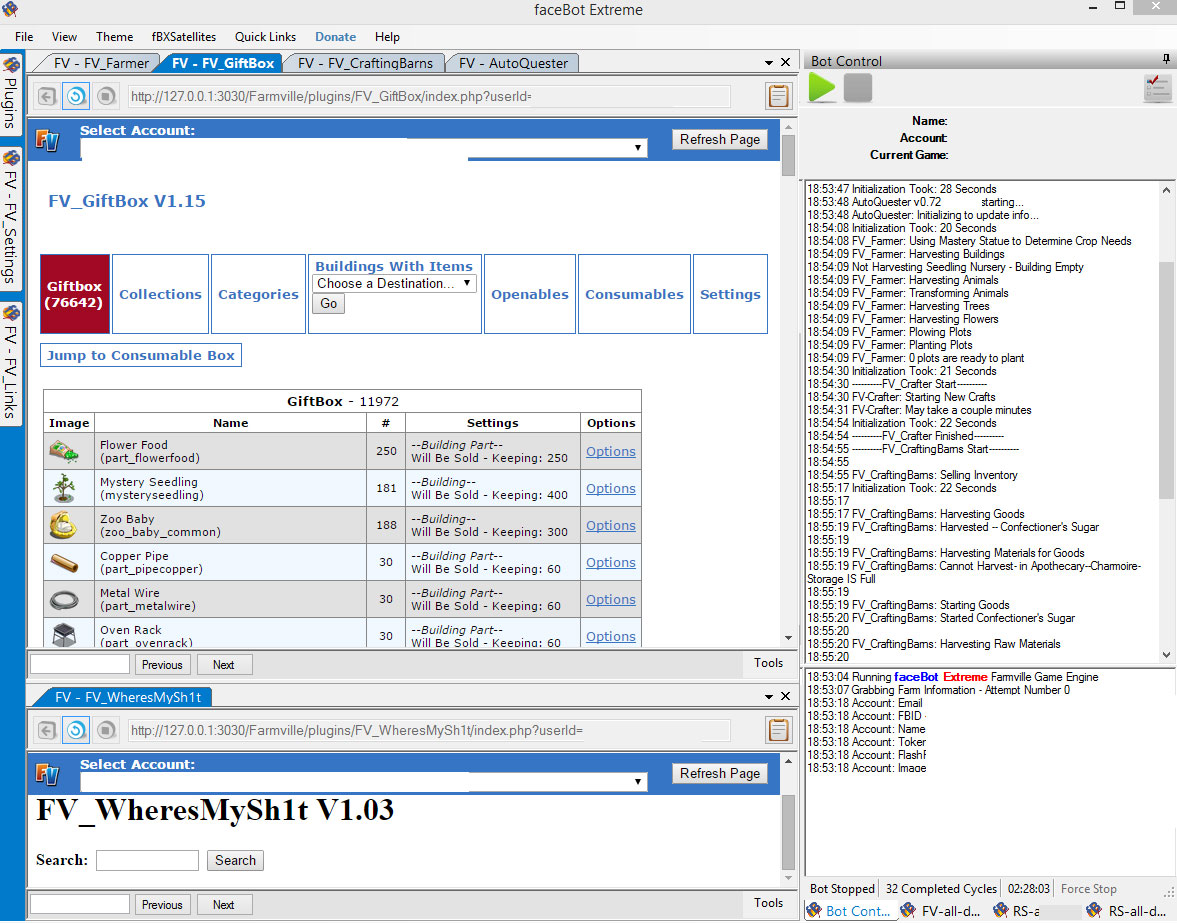Screen dimensions: 1177x923
Task: Click Donate menu item
Action: tap(336, 37)
